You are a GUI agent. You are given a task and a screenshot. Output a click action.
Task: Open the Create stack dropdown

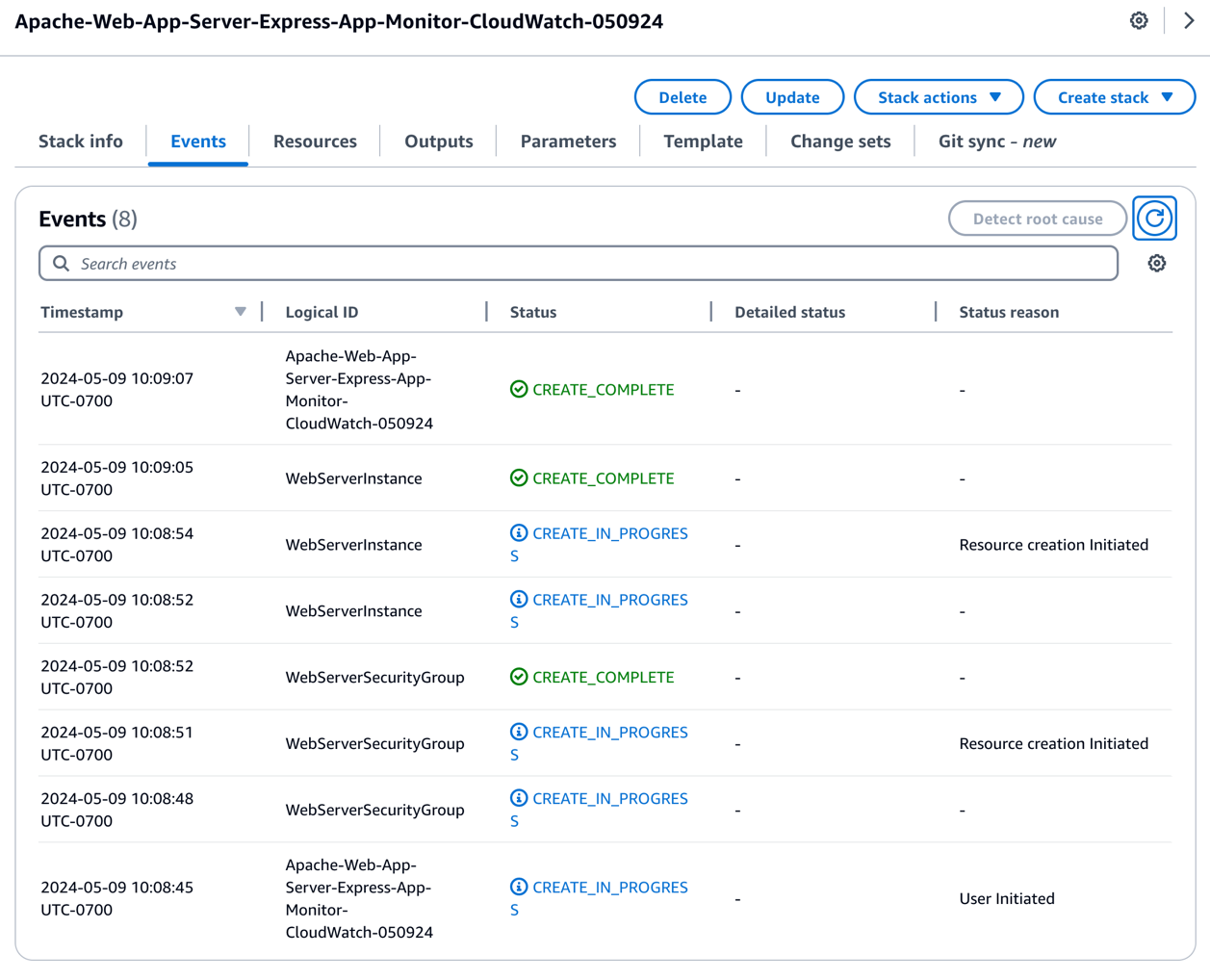coord(1115,97)
